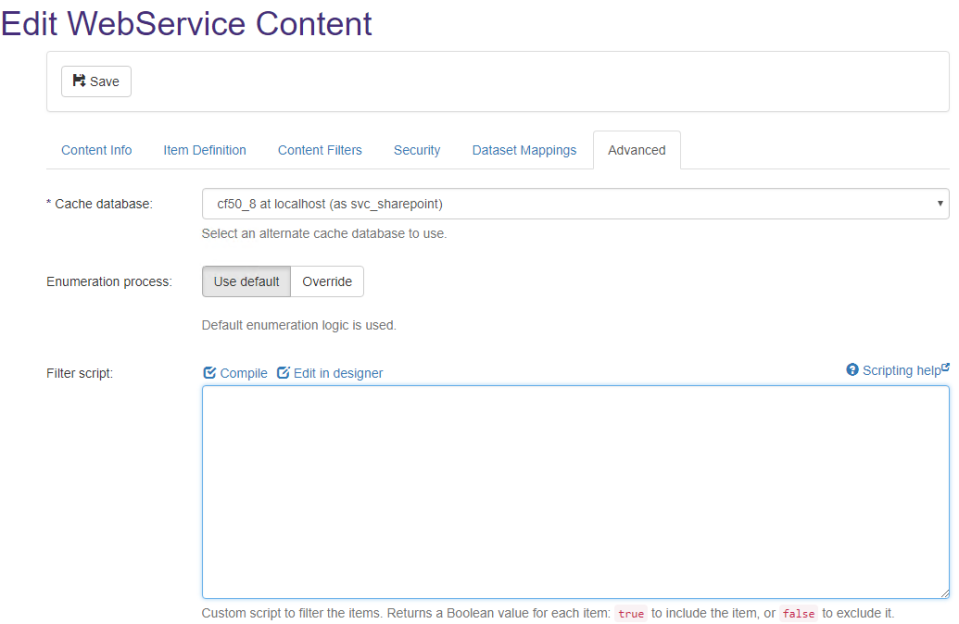Select the Use default enumeration option
959x624 pixels.
pos(246,282)
